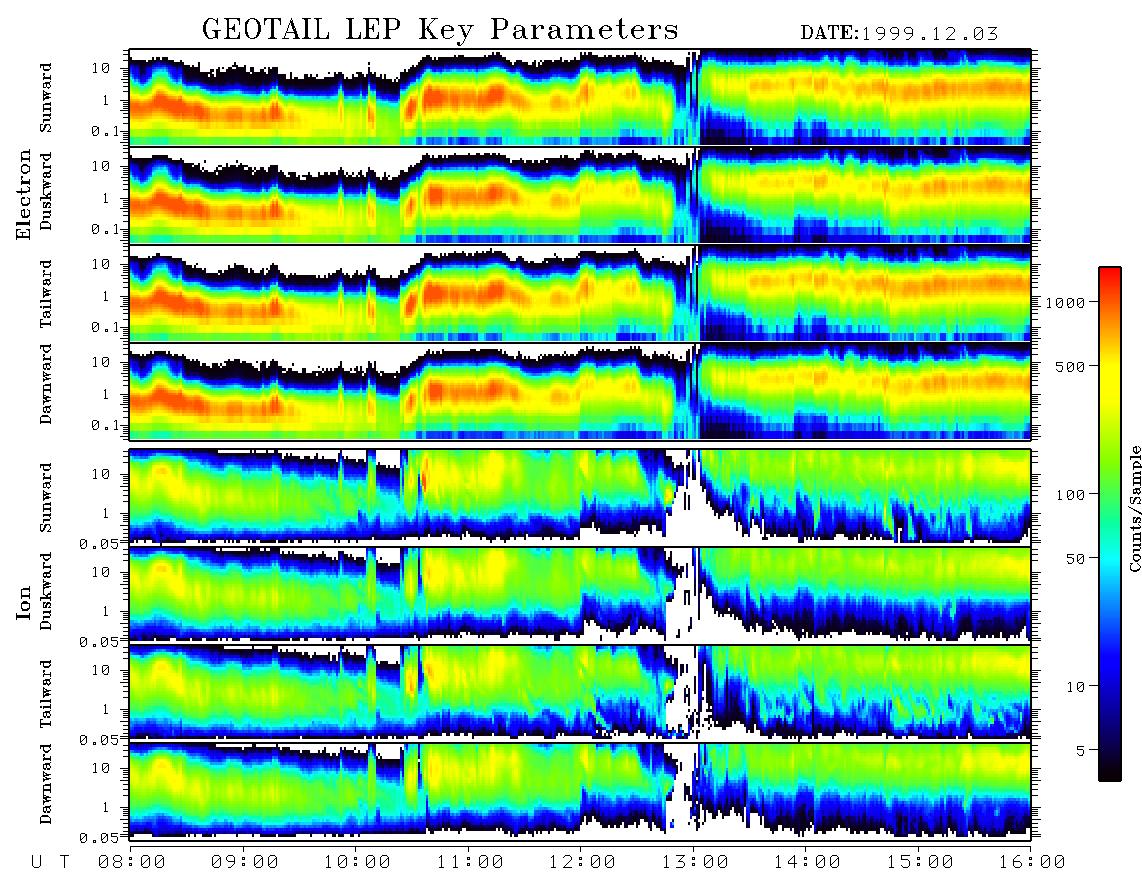Screen dimensions: 1142x880
Task: Click the 14:00 time tick label
Action: 806,862
